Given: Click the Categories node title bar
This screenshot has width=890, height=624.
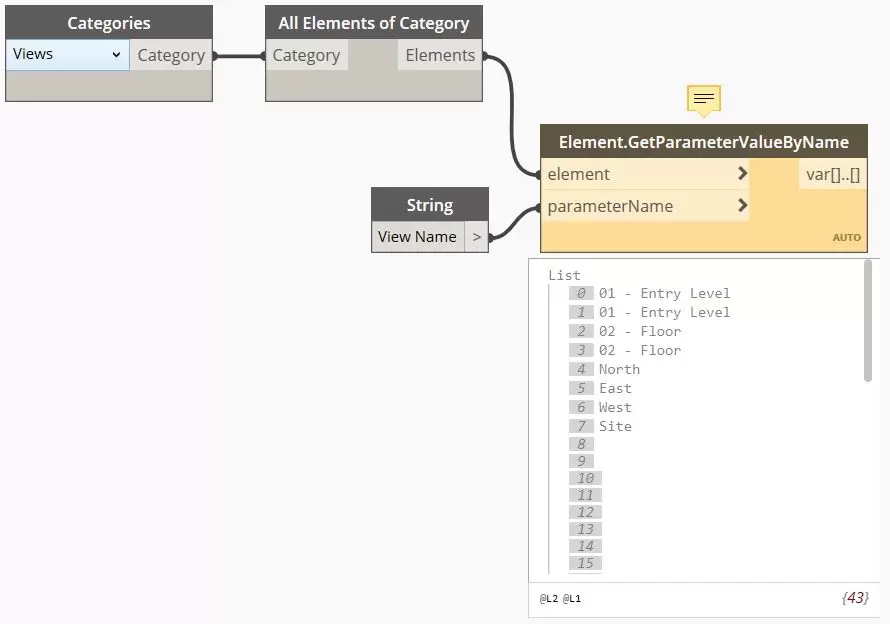Looking at the screenshot, I should coord(109,23).
